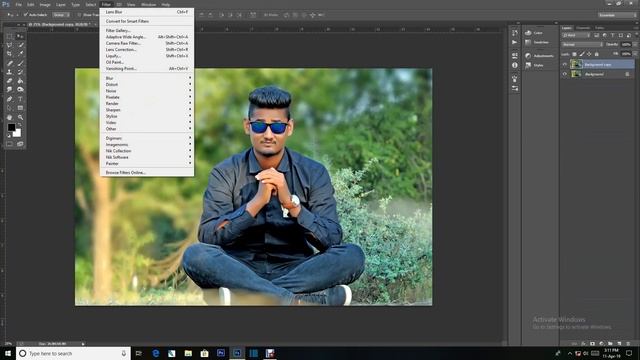Open the Info panel icon
Screen dimensions: 640x360
tap(515, 65)
